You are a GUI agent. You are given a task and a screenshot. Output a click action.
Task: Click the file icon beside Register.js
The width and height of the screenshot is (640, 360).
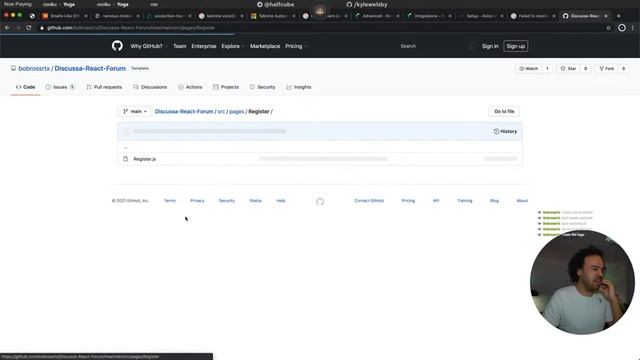(126, 159)
